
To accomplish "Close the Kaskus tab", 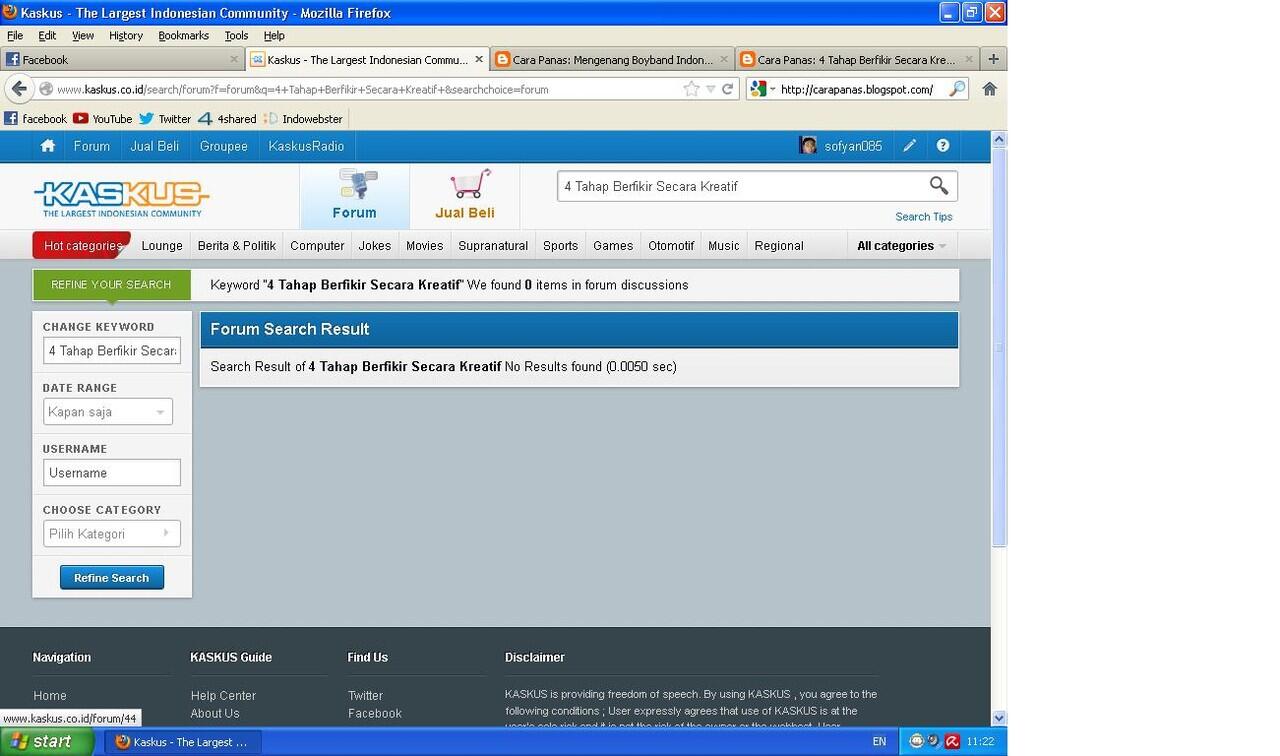I will [x=478, y=60].
